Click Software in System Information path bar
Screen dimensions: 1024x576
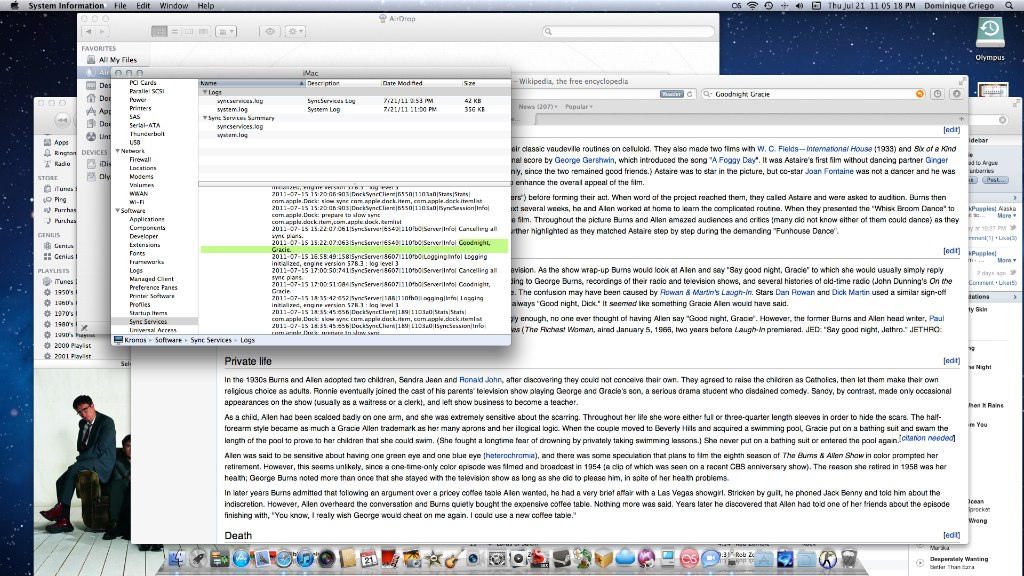(x=168, y=340)
